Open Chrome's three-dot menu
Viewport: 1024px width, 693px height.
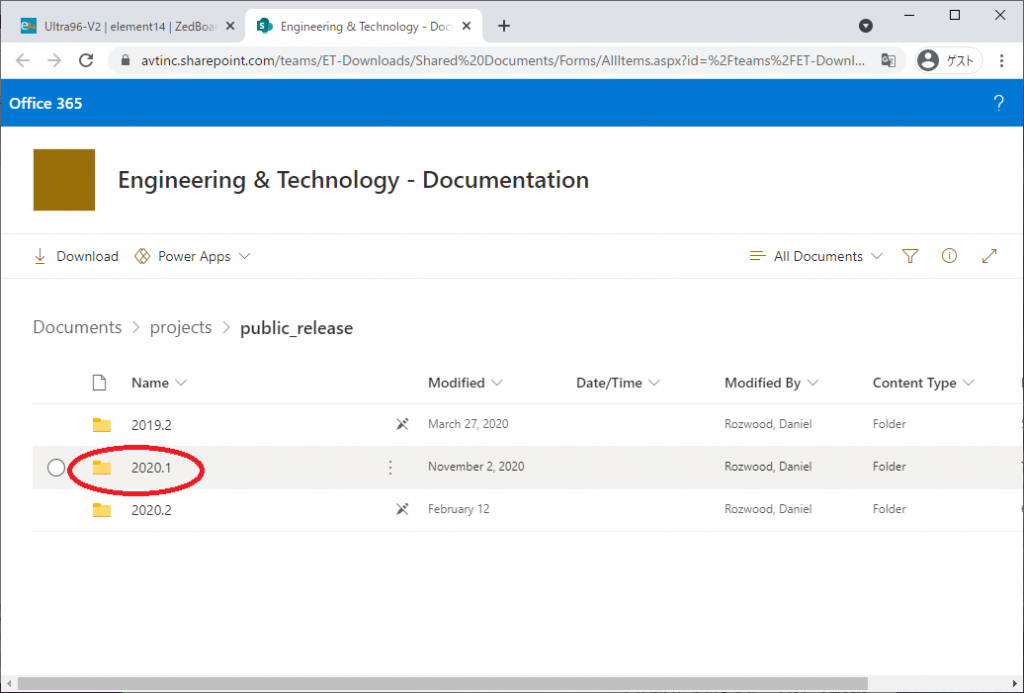pyautogui.click(x=1001, y=60)
